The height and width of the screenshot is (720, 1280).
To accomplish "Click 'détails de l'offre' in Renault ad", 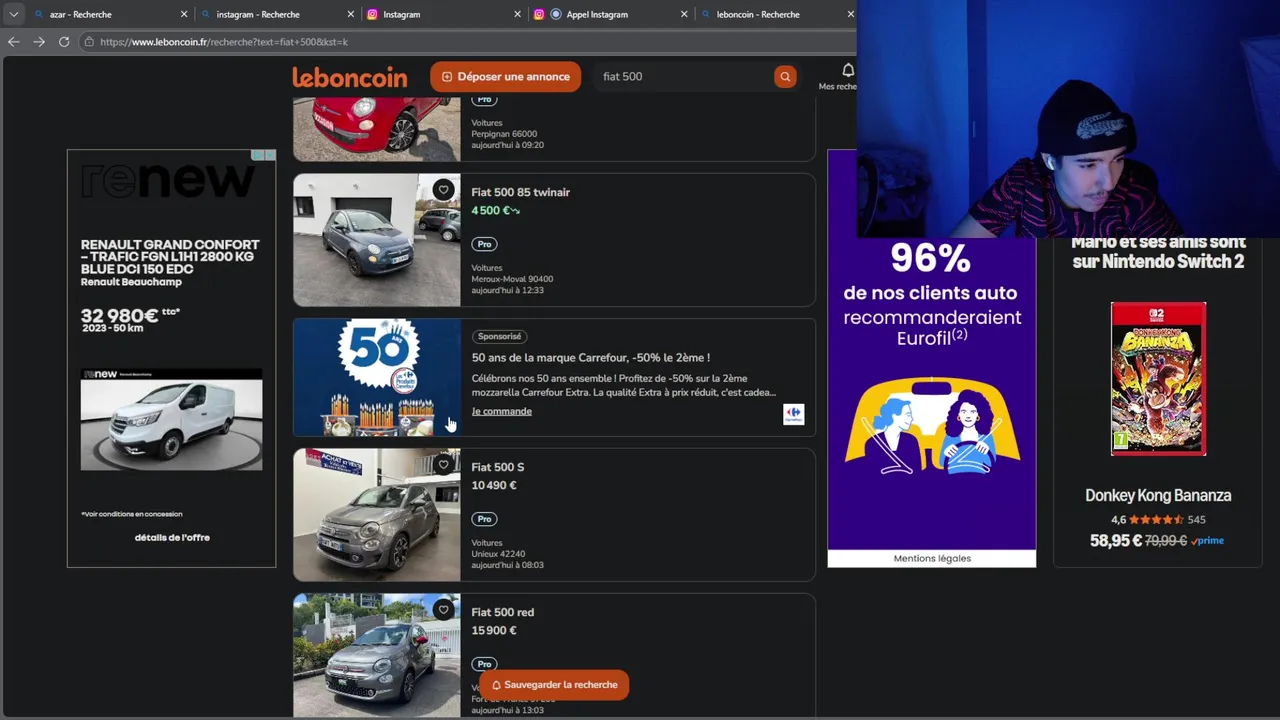I will pyautogui.click(x=172, y=538).
